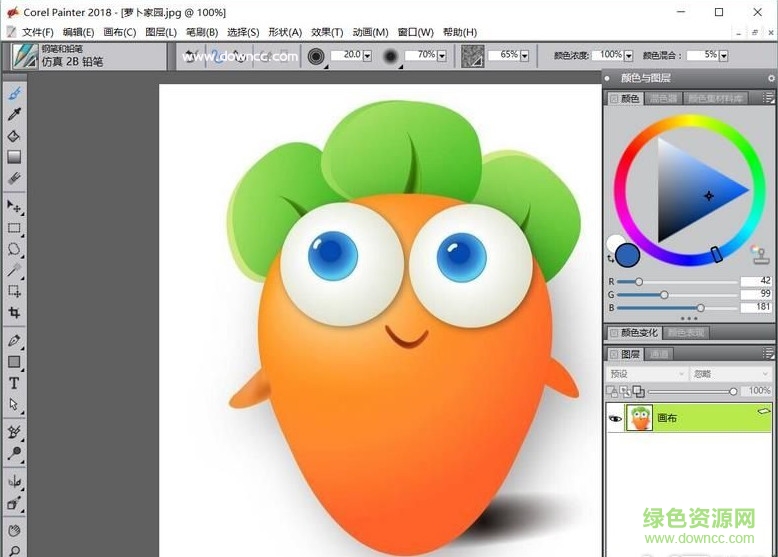
Task: Open the brush size 20.0 dropdown
Action: click(367, 56)
